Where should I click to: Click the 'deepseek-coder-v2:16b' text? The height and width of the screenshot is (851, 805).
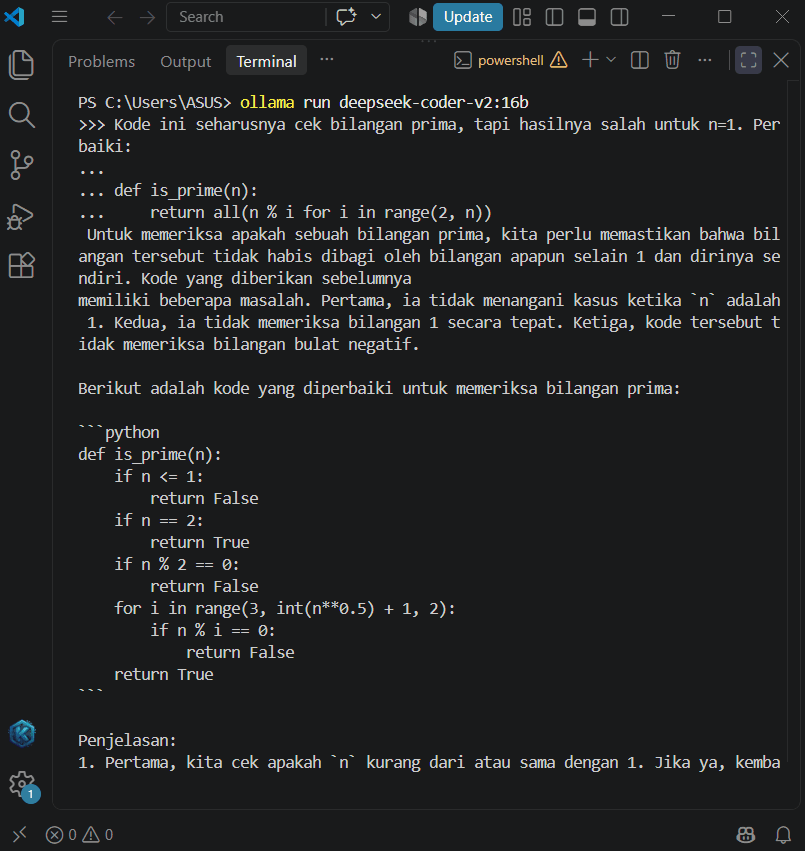coord(434,103)
